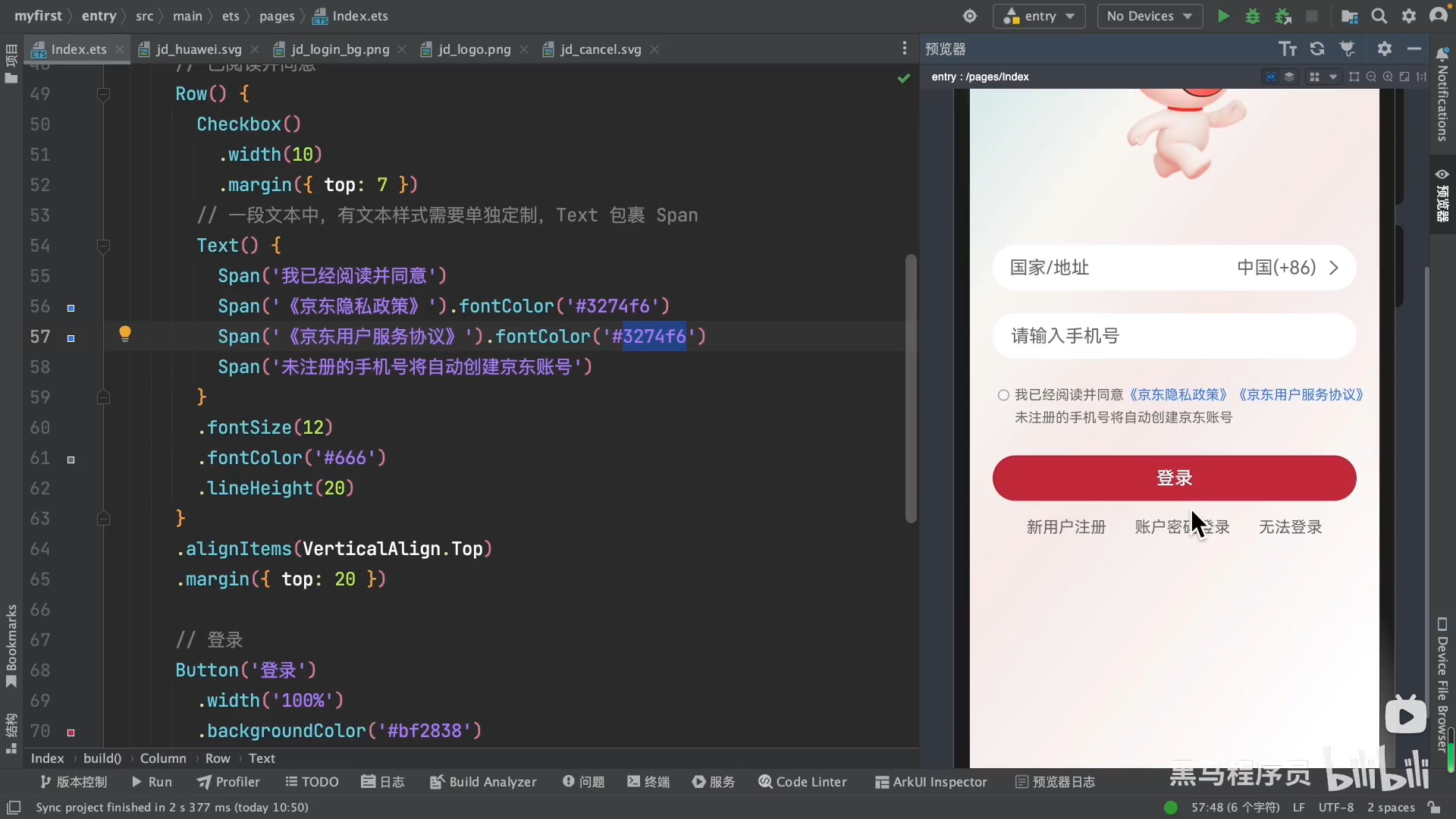The image size is (1456, 819).
Task: Collapse the Row block fold at line 49
Action: [104, 94]
